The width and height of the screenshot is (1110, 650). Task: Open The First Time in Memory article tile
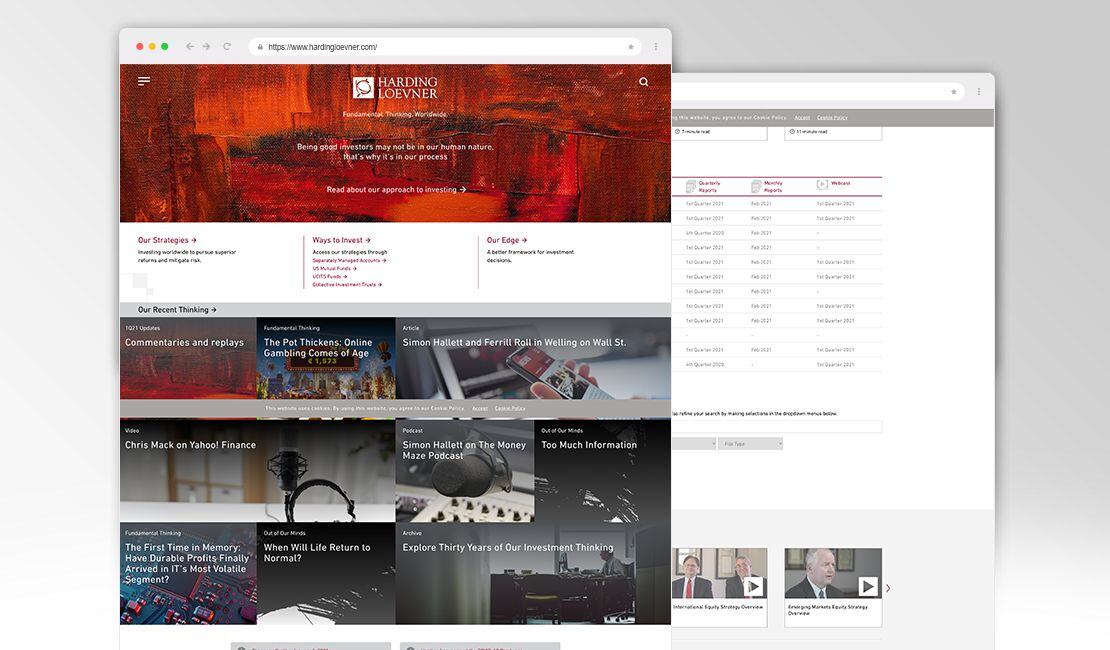click(188, 574)
